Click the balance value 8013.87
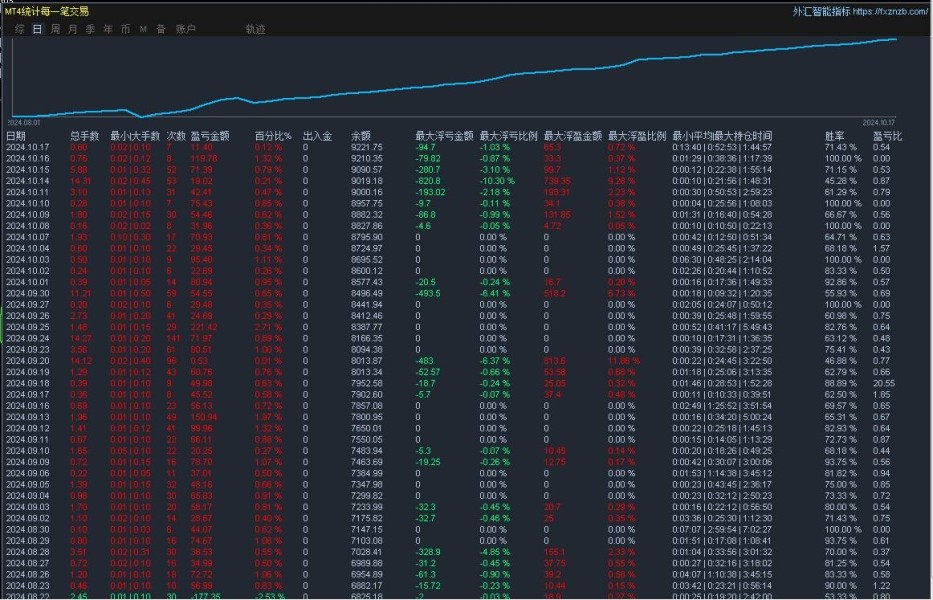Image resolution: width=933 pixels, height=600 pixels. pos(367,361)
